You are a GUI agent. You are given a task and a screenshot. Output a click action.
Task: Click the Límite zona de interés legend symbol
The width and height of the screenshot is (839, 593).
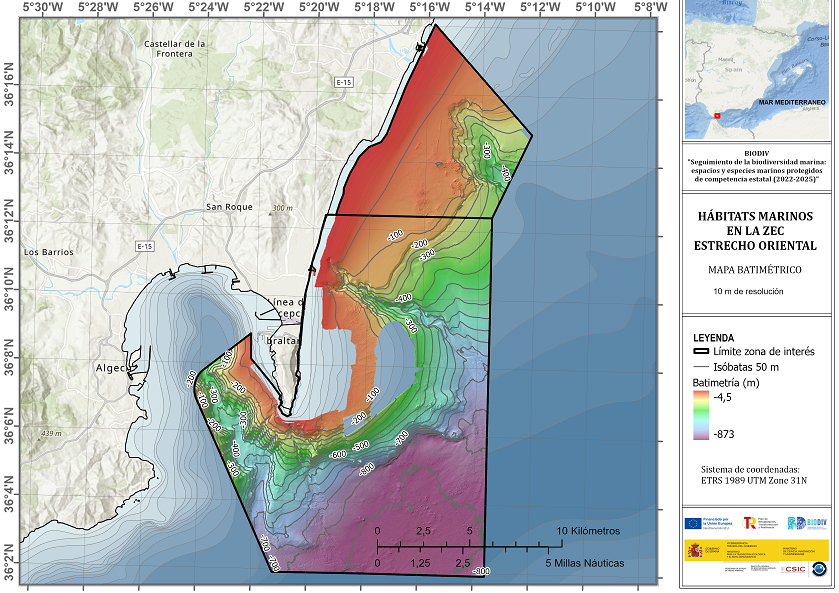(x=701, y=352)
